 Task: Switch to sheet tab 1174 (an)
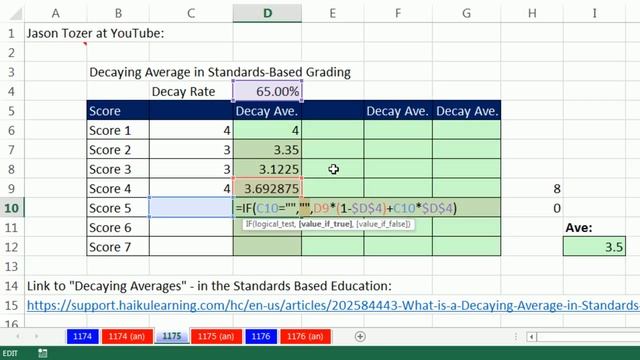pos(127,337)
